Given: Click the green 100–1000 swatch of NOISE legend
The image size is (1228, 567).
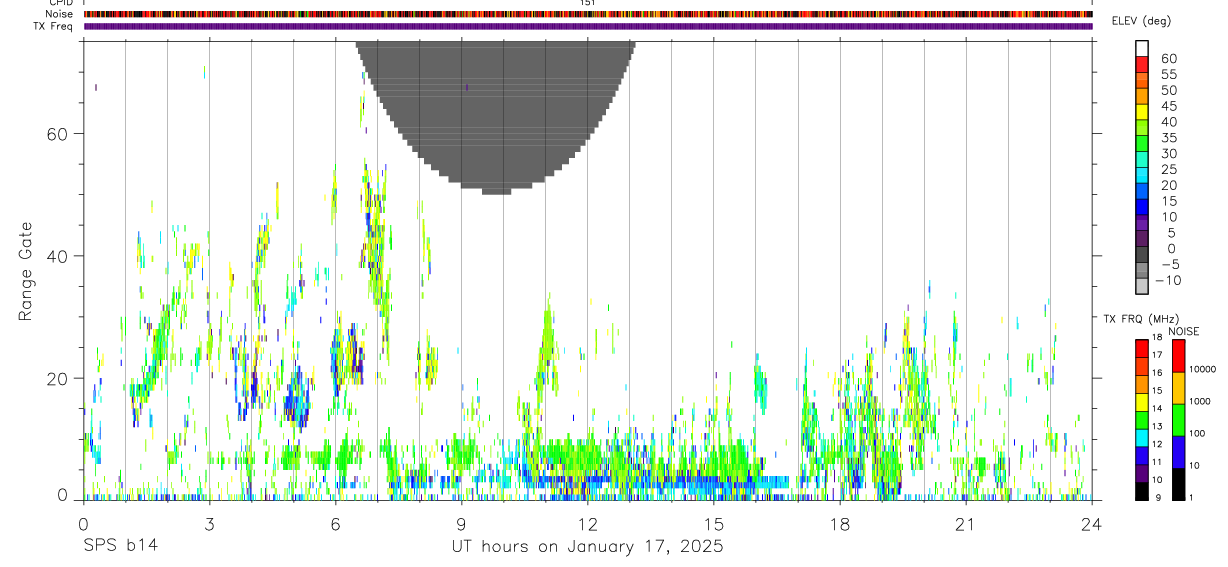Looking at the screenshot, I should [1179, 420].
